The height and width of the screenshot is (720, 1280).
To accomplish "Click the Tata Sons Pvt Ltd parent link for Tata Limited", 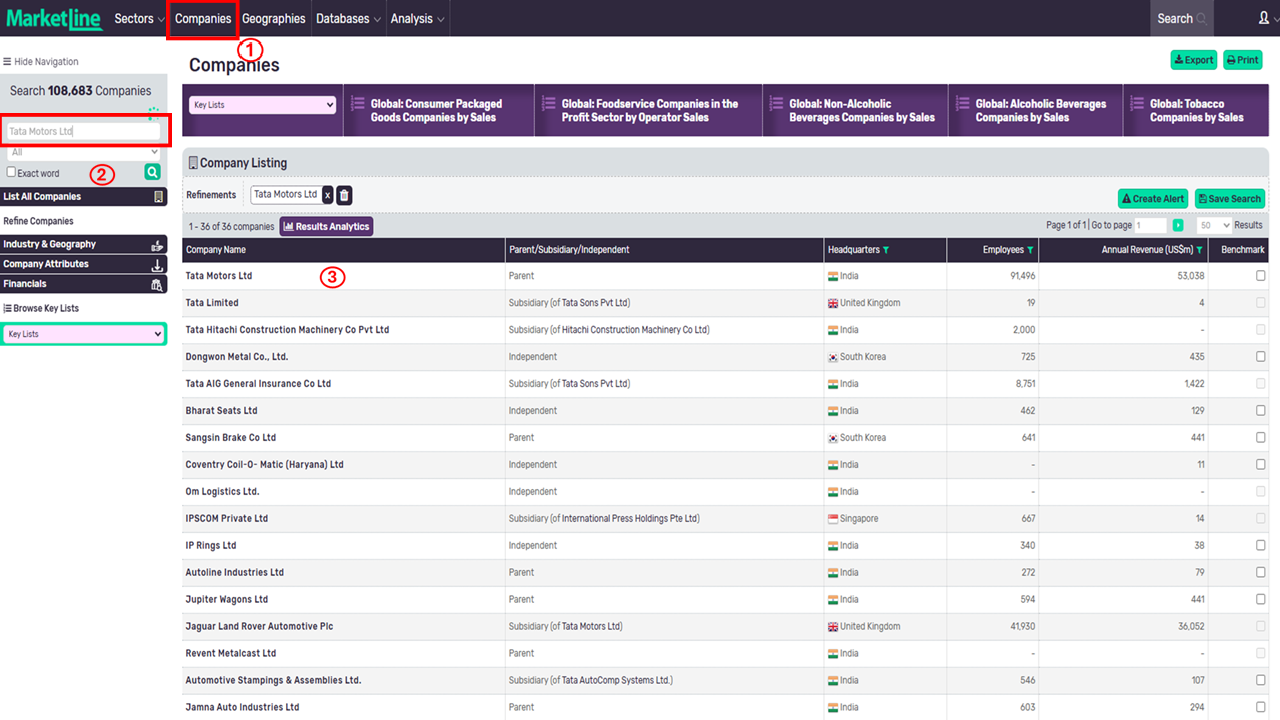I will coord(594,303).
